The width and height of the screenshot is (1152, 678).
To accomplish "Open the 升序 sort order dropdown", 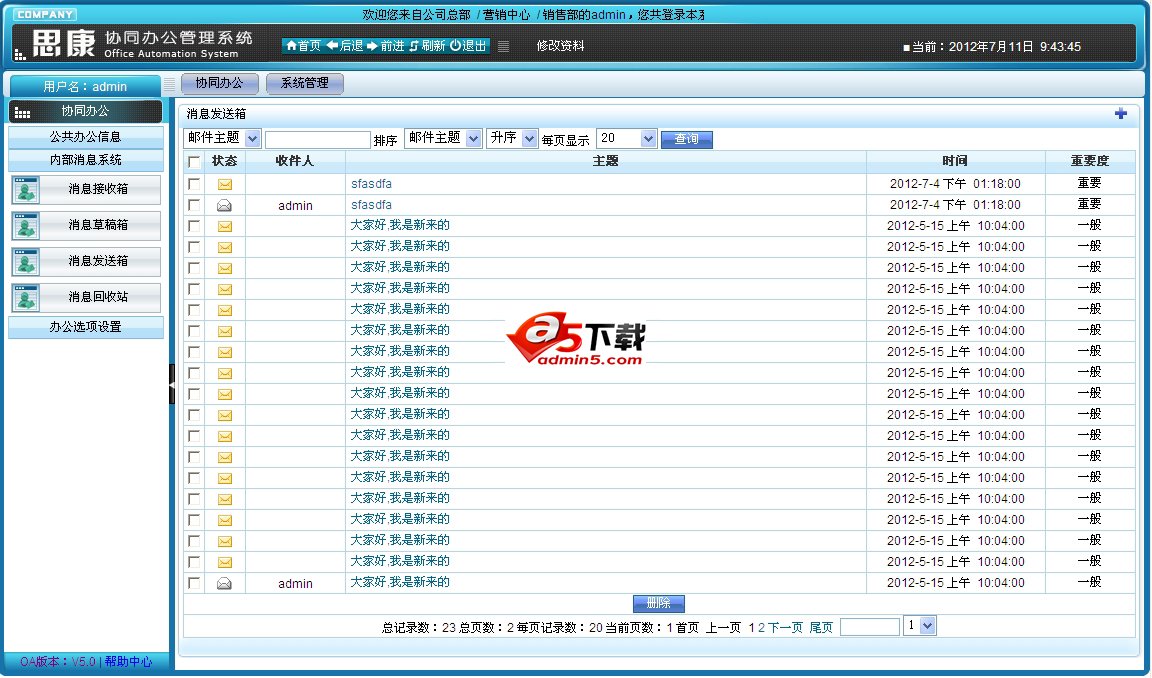I will [529, 139].
